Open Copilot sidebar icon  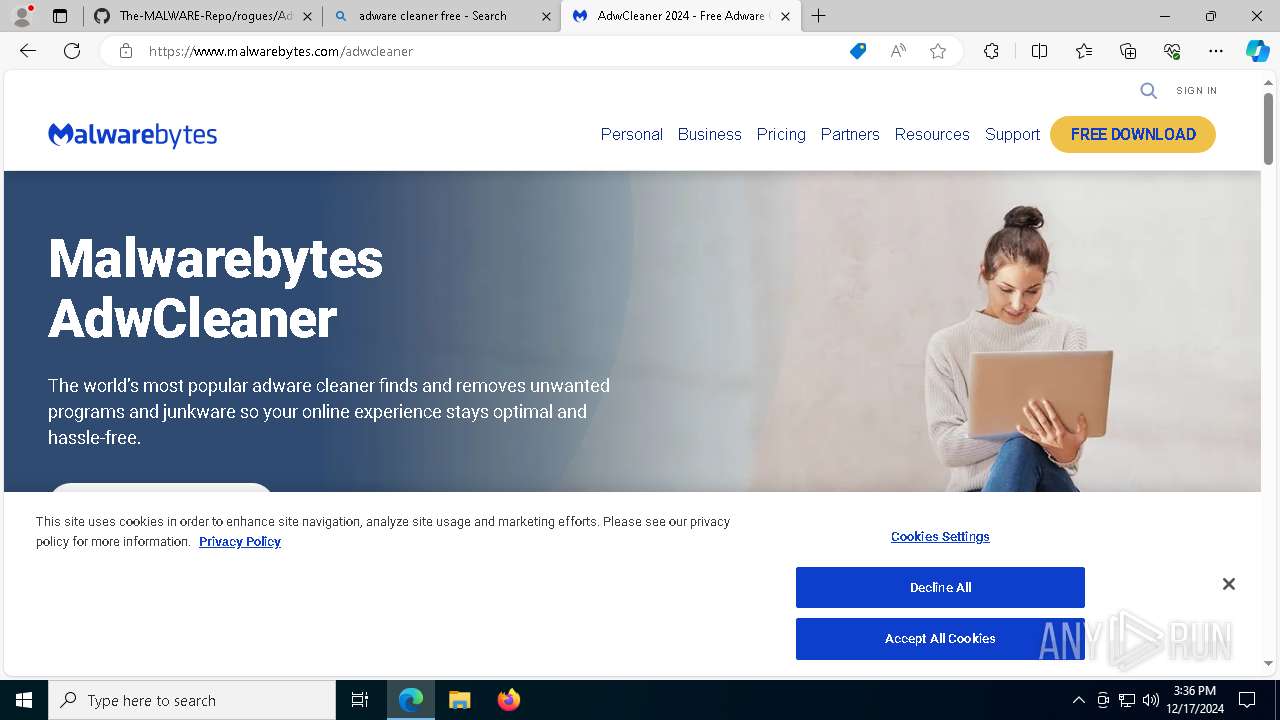coord(1257,51)
